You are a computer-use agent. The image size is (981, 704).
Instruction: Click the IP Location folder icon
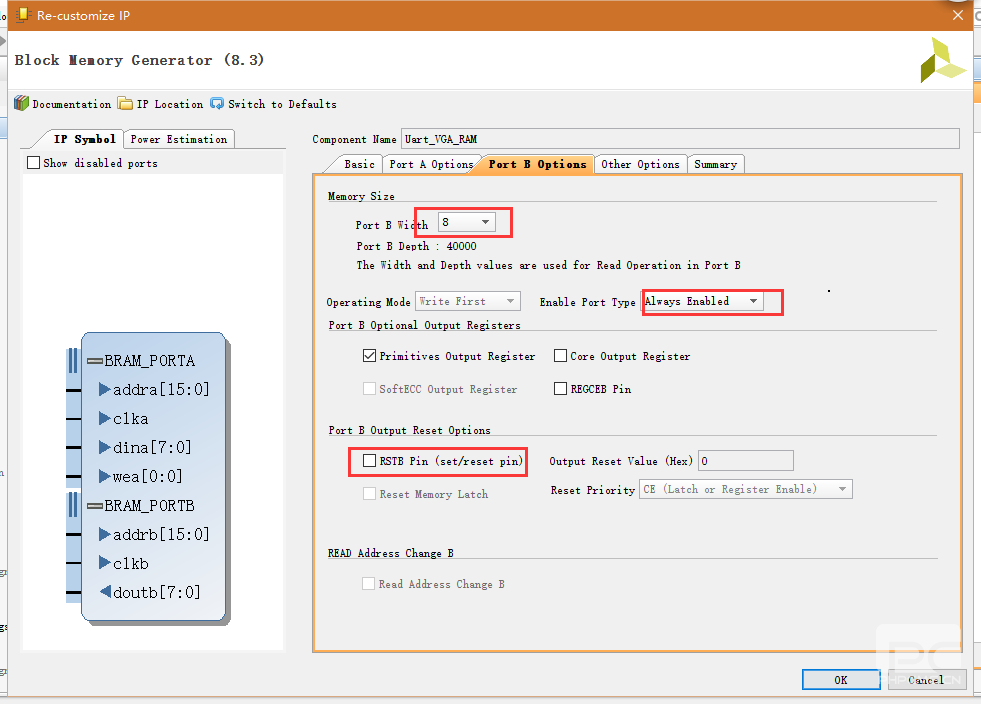[x=125, y=103]
